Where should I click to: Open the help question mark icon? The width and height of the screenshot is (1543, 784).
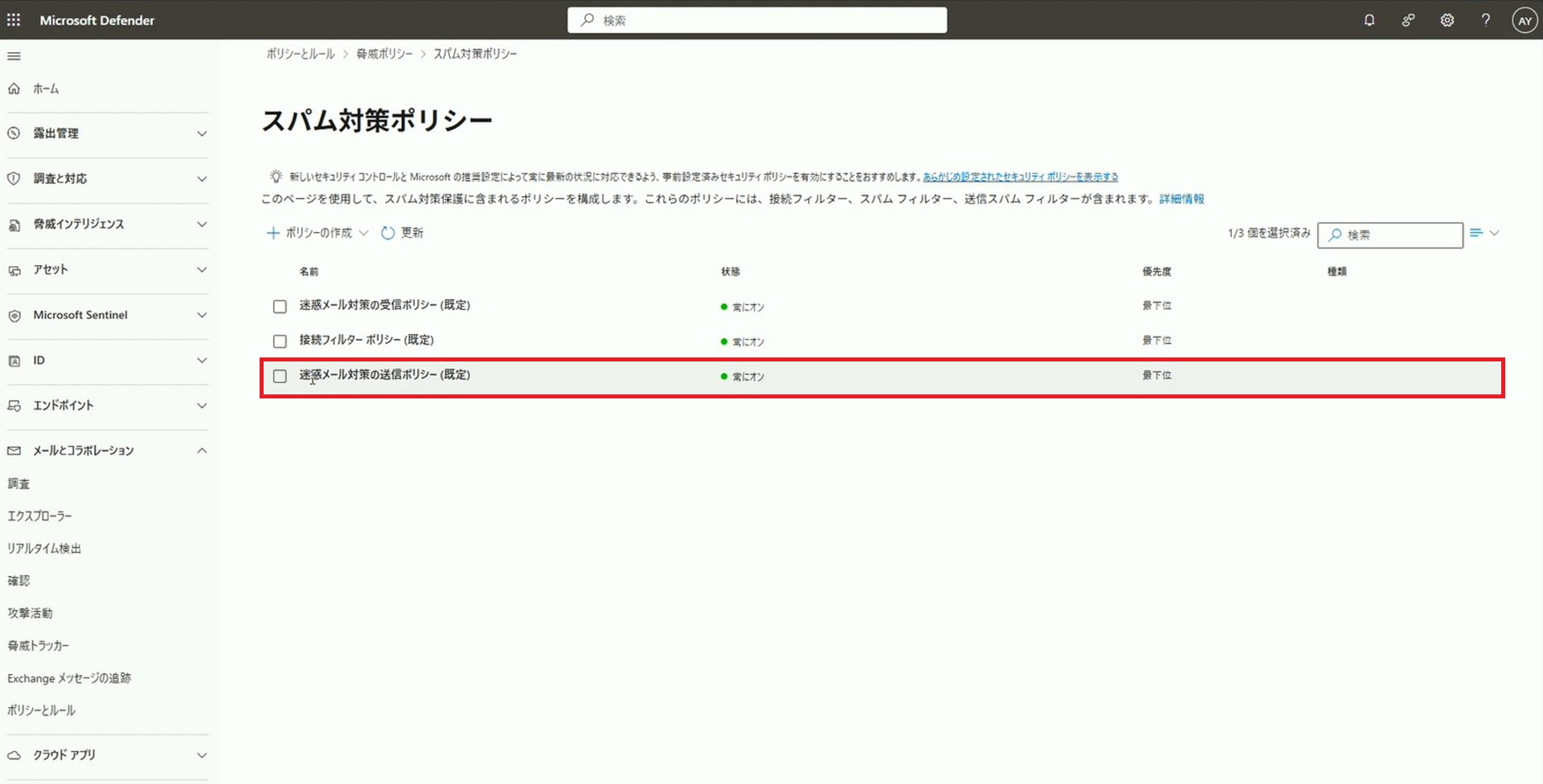[1485, 20]
